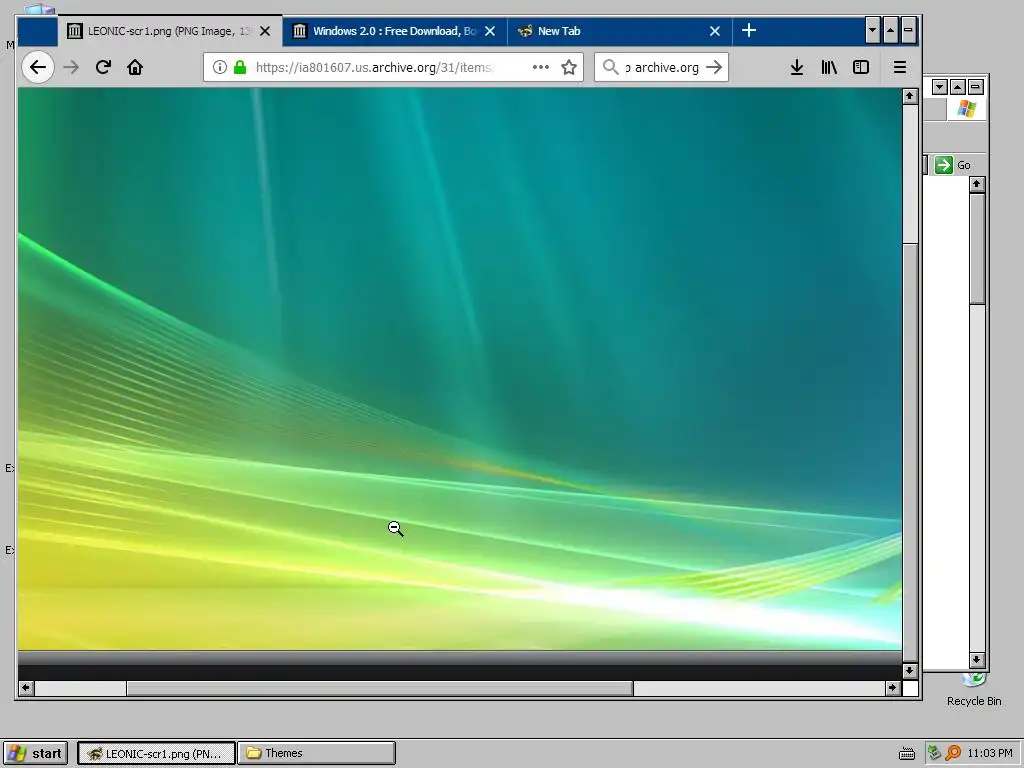This screenshot has height=768, width=1024.
Task: Open Firefox window dropdown arrow in title bar
Action: coord(872,31)
